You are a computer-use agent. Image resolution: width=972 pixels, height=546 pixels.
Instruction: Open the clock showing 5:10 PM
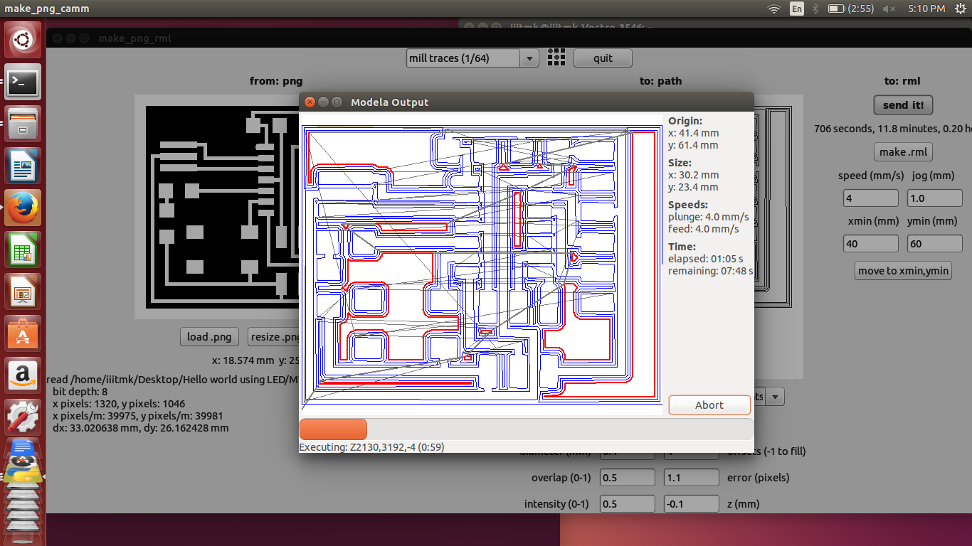[926, 9]
